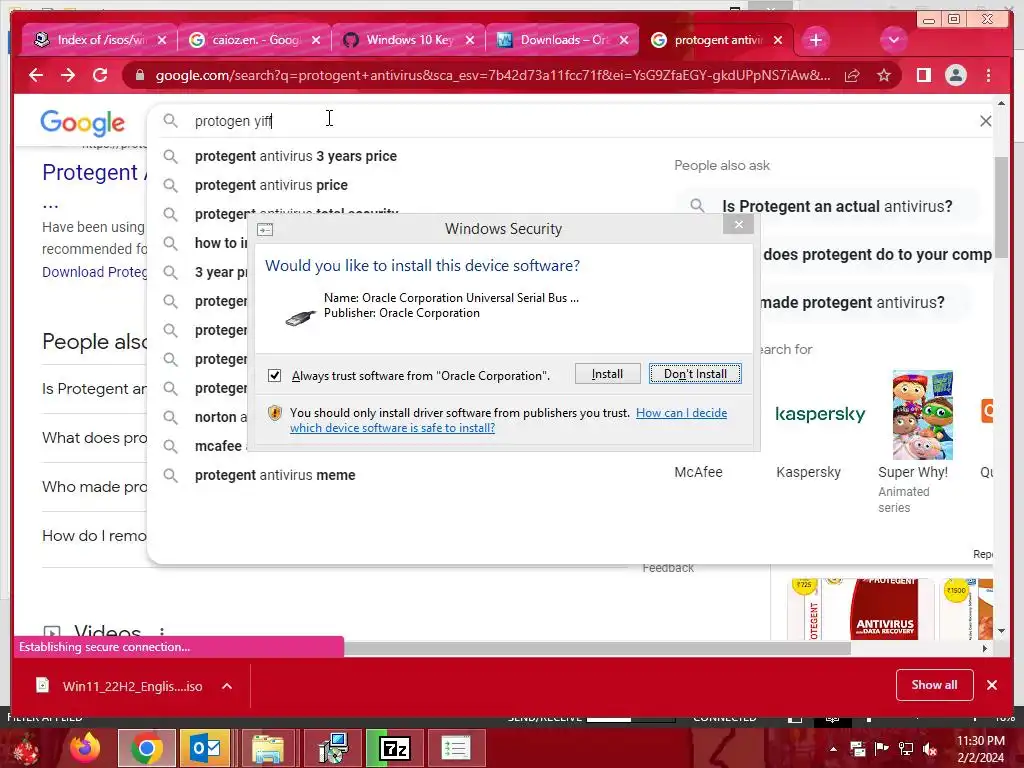Go forward with the browser forward arrow
Viewport: 1024px width, 768px height.
68,75
